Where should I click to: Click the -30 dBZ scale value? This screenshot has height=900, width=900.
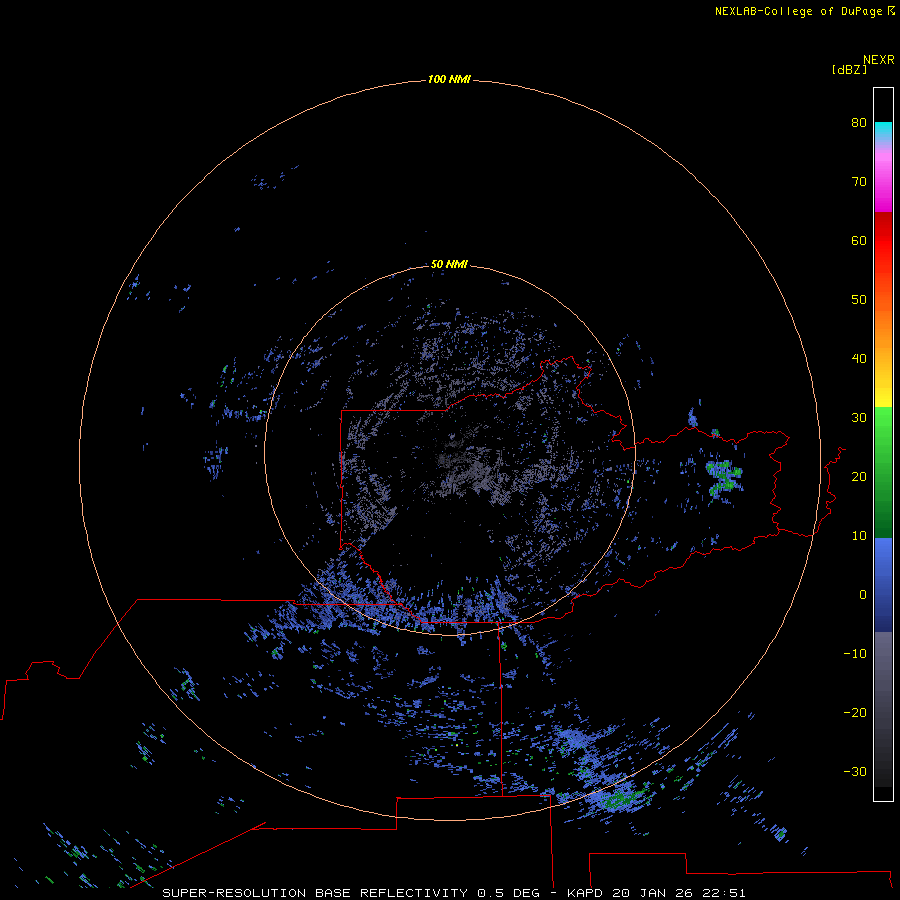(855, 772)
